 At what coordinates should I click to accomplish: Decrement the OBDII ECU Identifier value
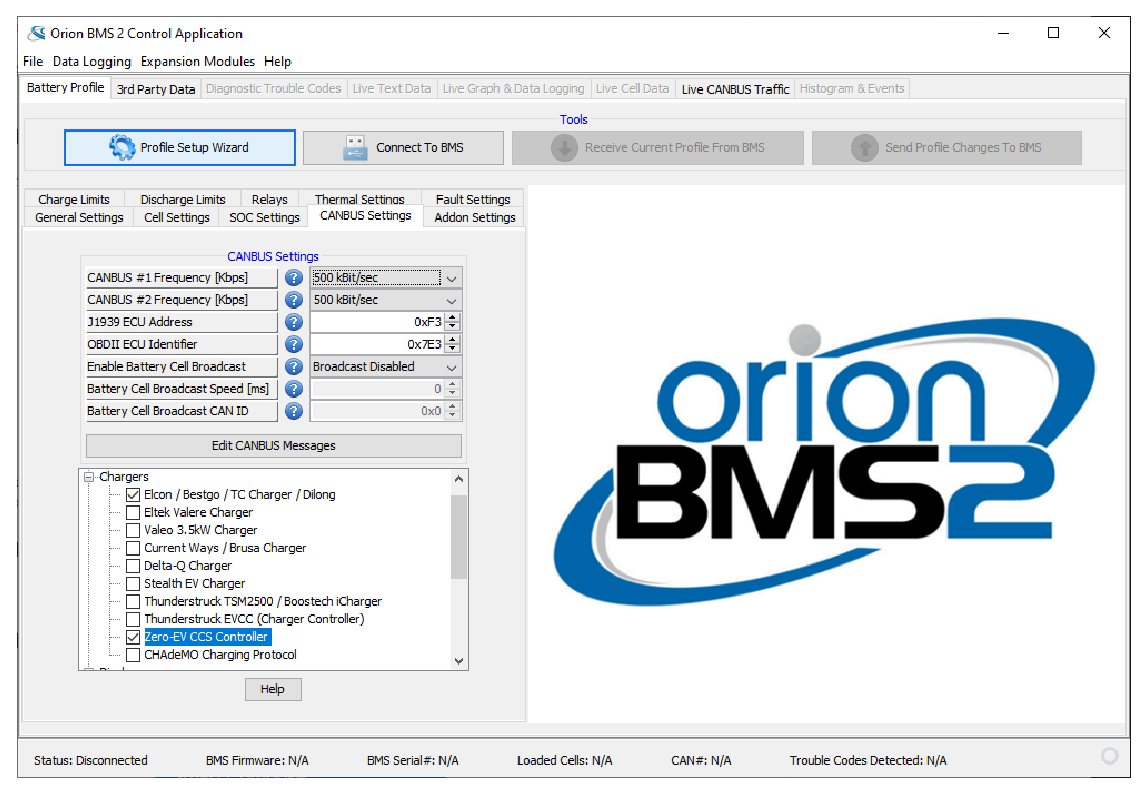click(453, 349)
